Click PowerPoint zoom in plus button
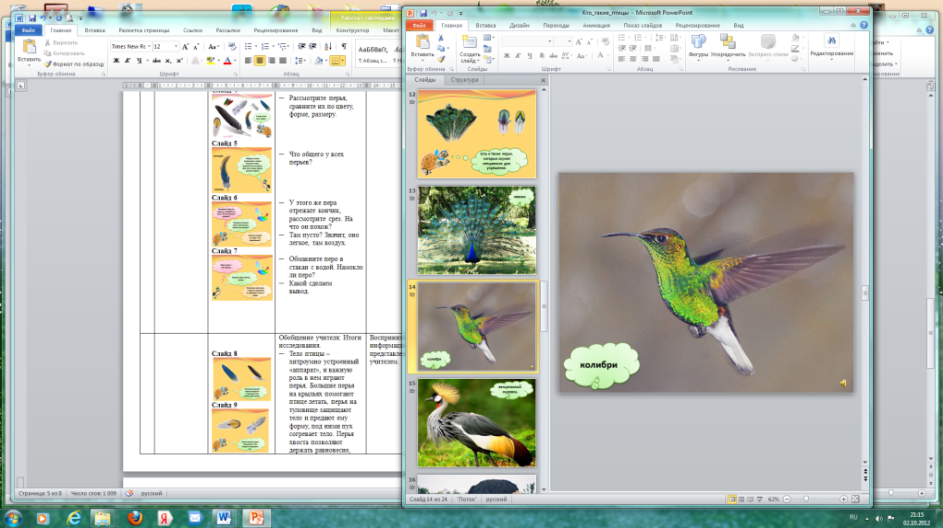This screenshot has height=528, width=943. [843, 499]
